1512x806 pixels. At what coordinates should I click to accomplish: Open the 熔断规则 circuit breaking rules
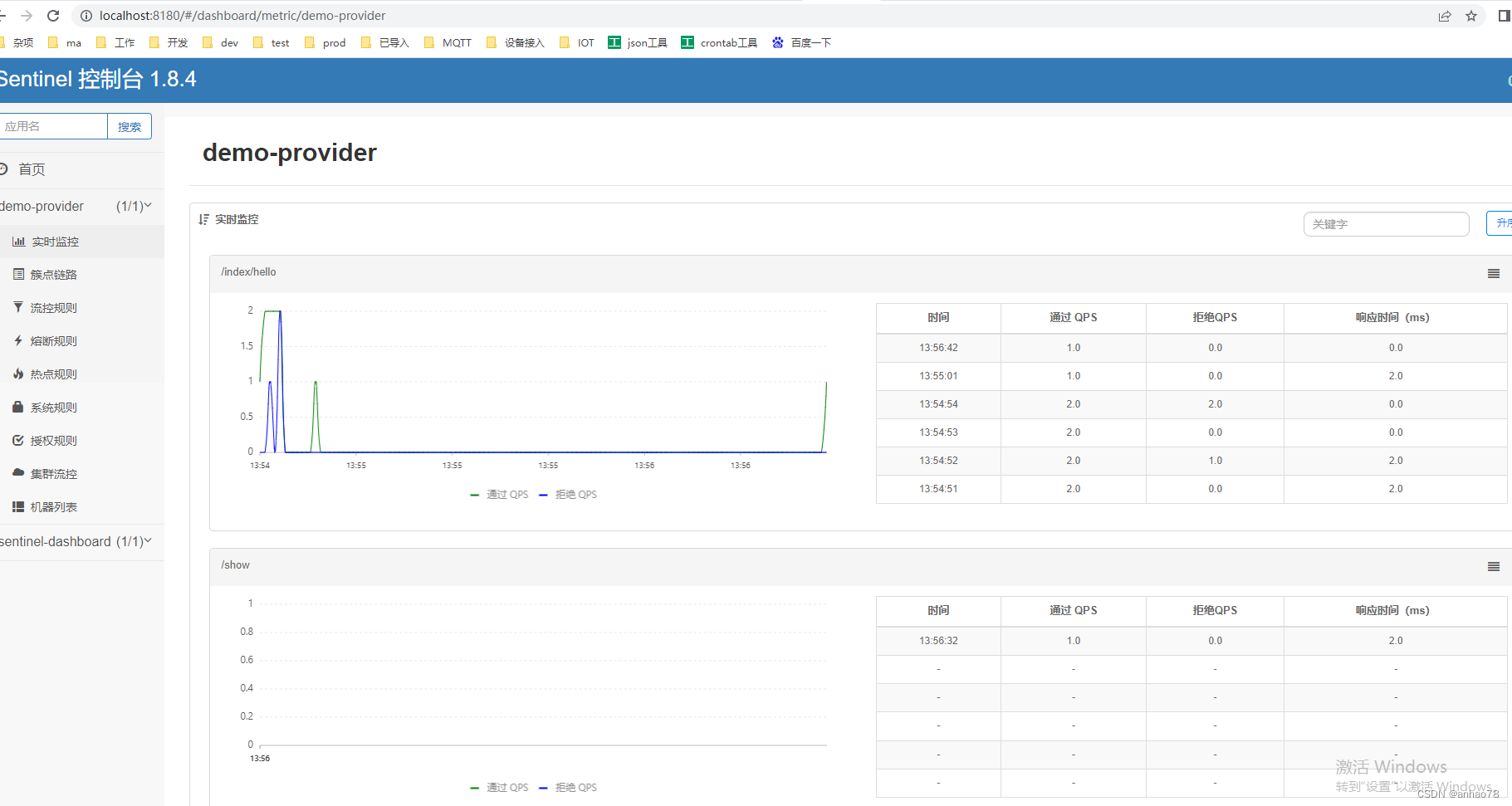(x=53, y=340)
